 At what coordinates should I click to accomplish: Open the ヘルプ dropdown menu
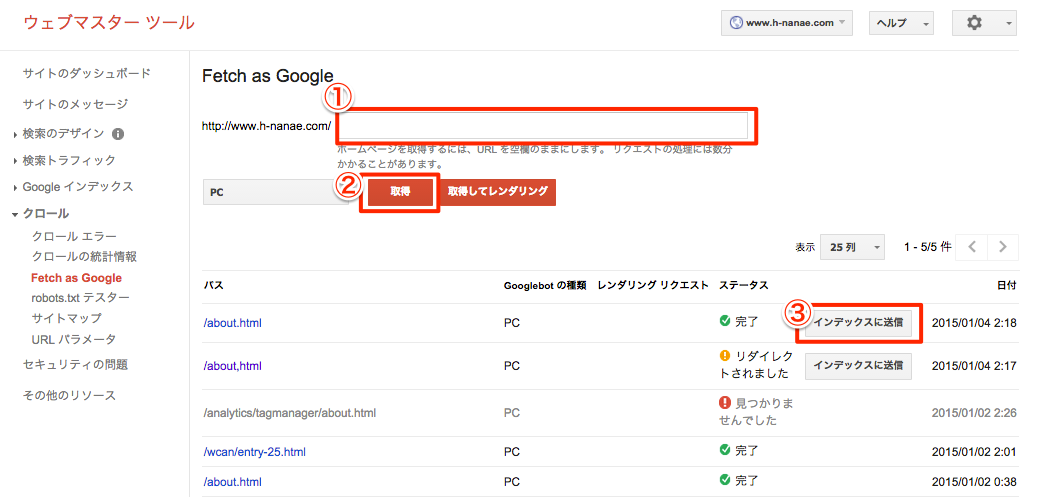pyautogui.click(x=902, y=23)
